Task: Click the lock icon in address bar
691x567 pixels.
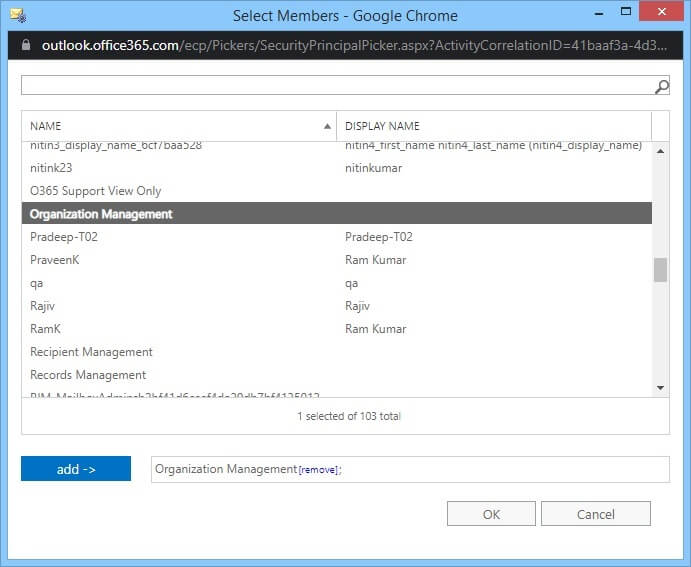Action: pyautogui.click(x=26, y=45)
